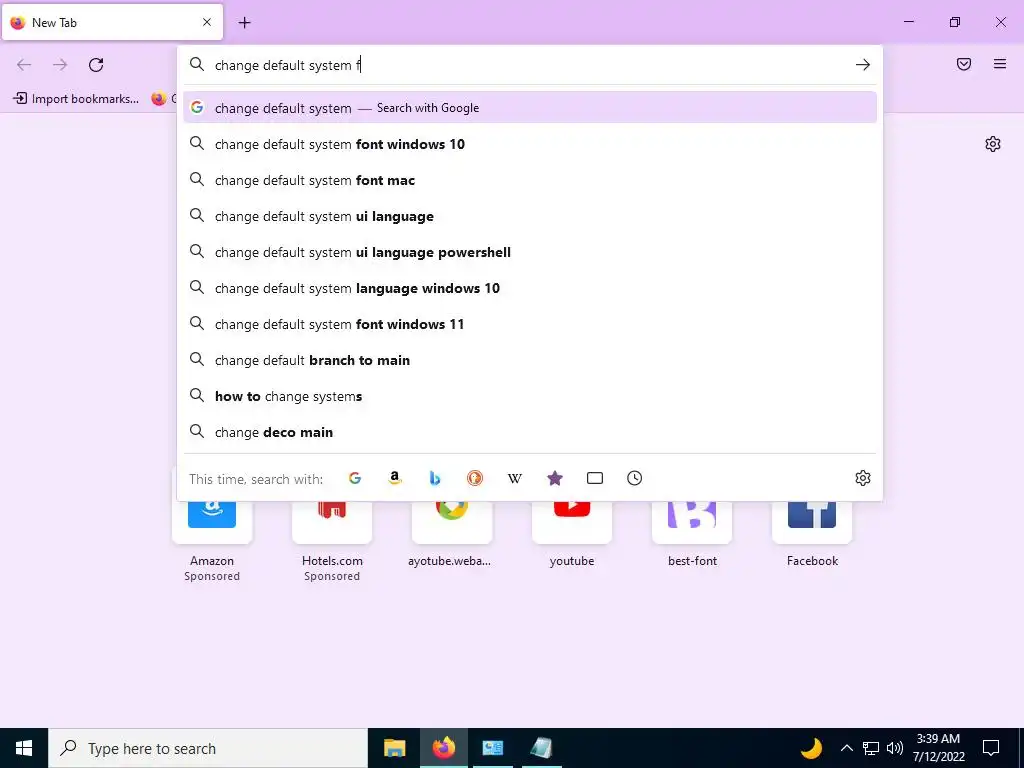Screen dimensions: 1024x768
Task: Choose suggestion 'change default system font windows 10'
Action: click(530, 144)
